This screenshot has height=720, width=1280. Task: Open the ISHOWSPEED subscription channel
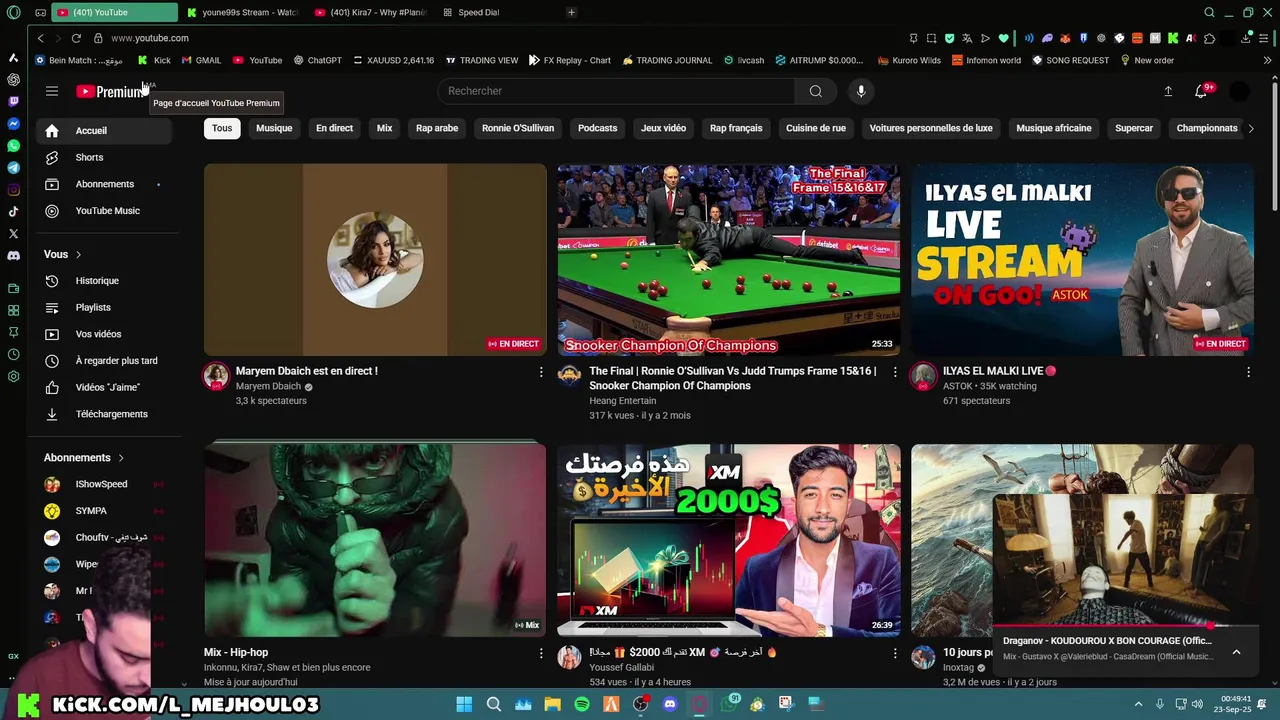[x=103, y=484]
